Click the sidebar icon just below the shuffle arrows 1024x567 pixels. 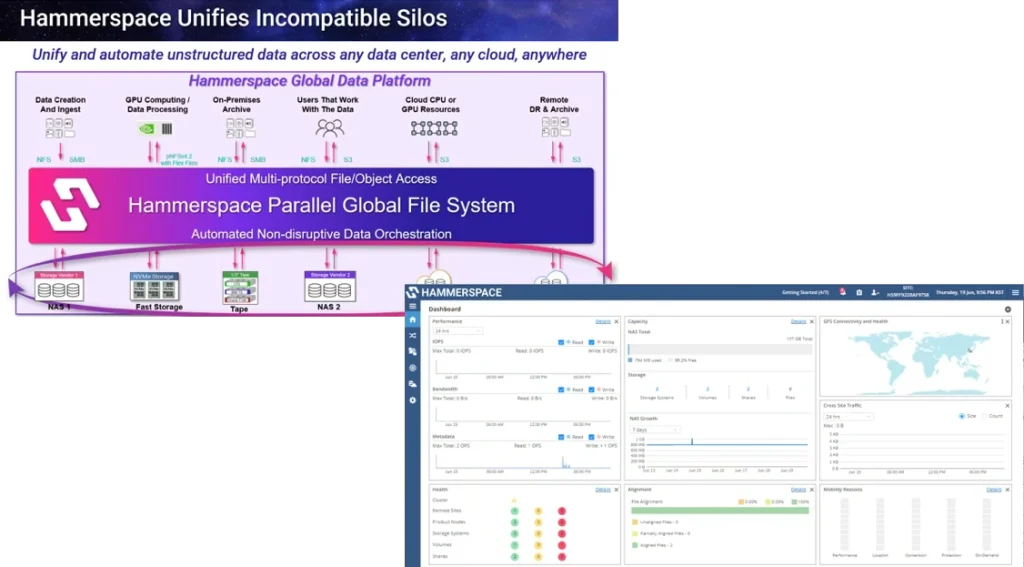tap(412, 351)
